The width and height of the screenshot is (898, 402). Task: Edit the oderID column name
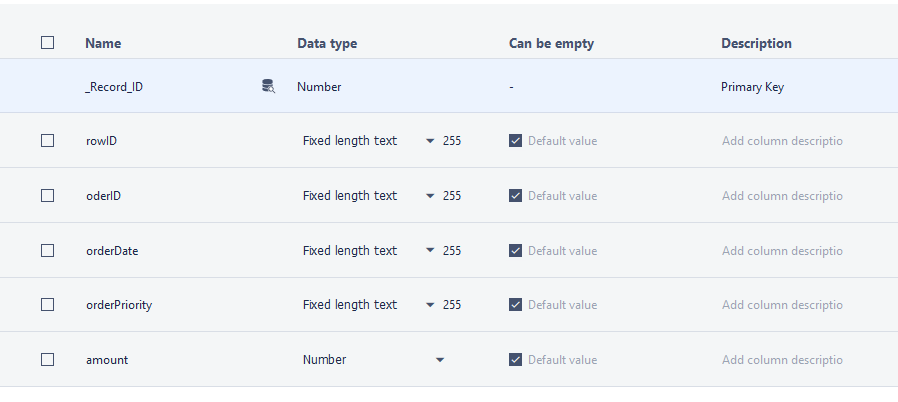pos(104,196)
